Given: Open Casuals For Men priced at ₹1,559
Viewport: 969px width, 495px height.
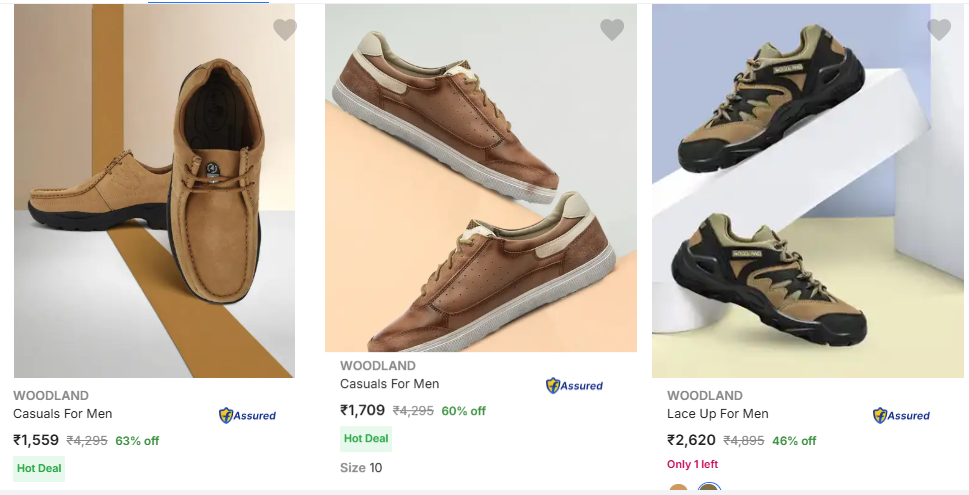Looking at the screenshot, I should tap(63, 414).
